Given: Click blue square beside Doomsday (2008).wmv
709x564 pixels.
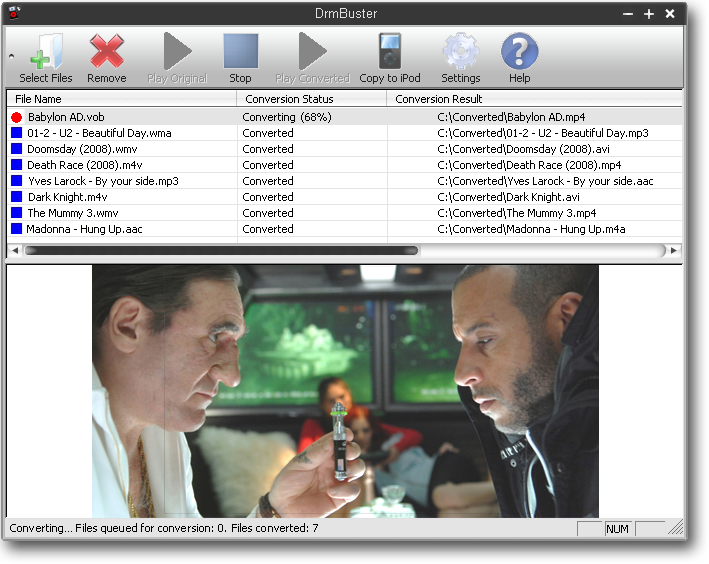Looking at the screenshot, I should [x=17, y=149].
